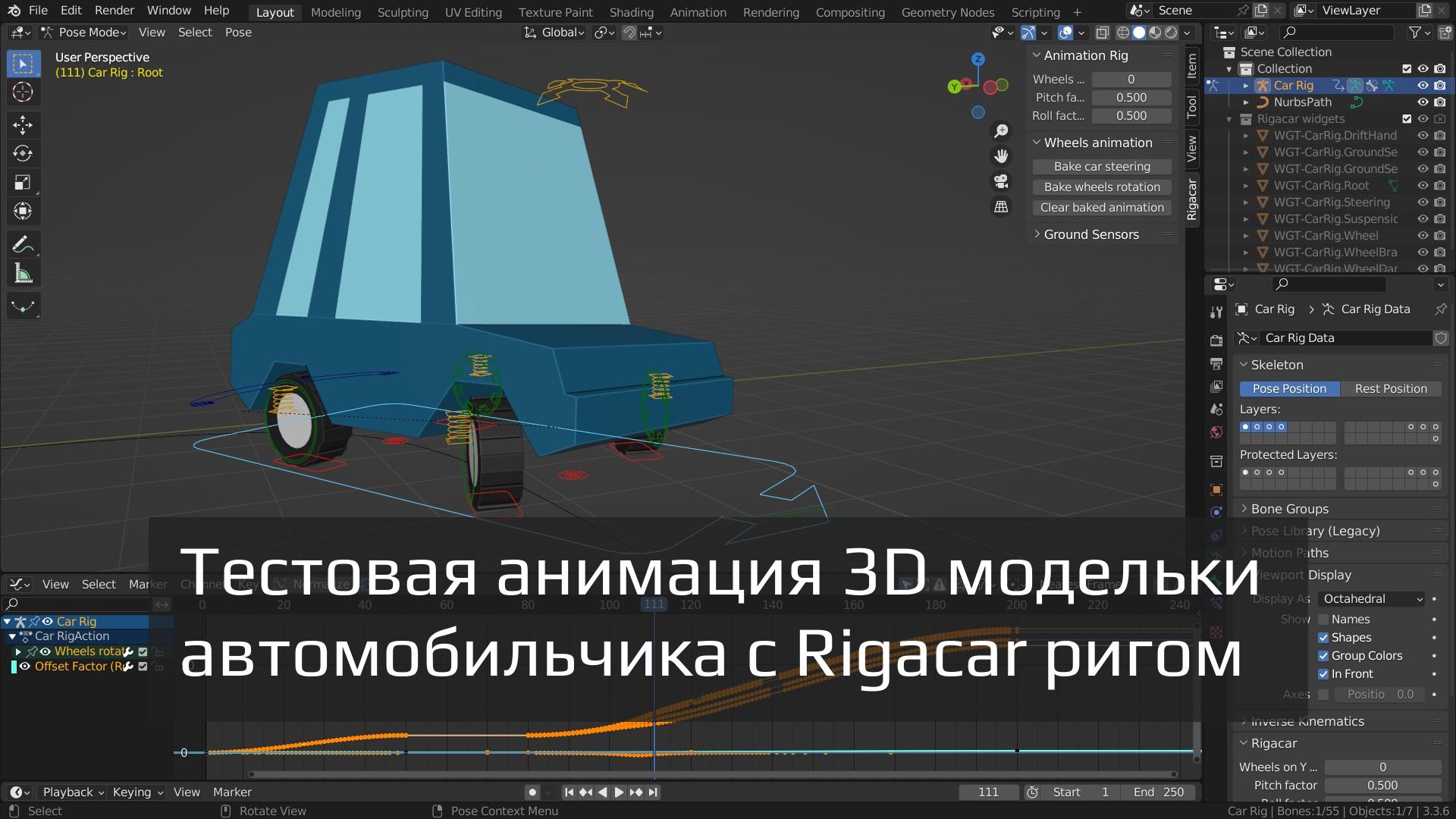The width and height of the screenshot is (1456, 819).
Task: Select the Measure tool
Action: (x=24, y=273)
